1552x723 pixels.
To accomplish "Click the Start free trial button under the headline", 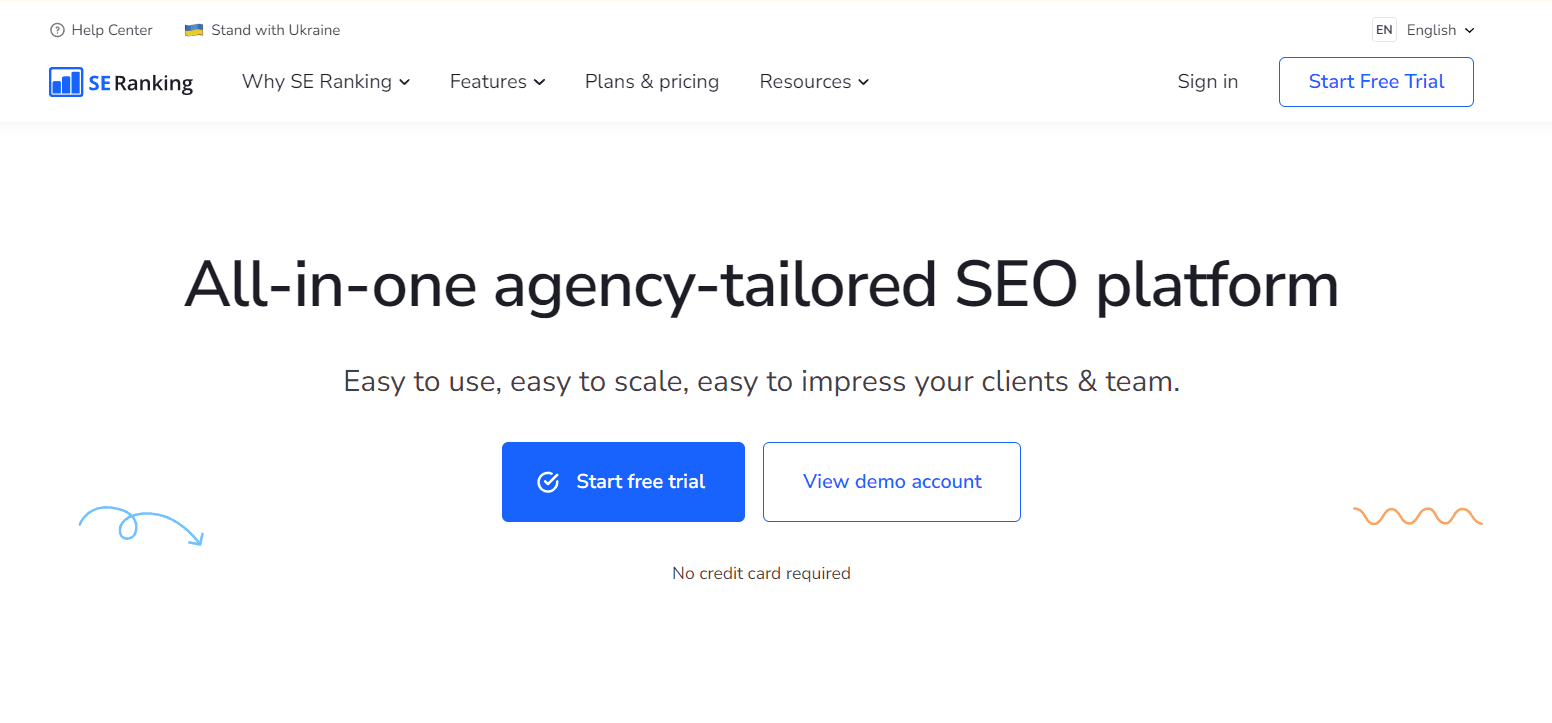I will pyautogui.click(x=623, y=481).
